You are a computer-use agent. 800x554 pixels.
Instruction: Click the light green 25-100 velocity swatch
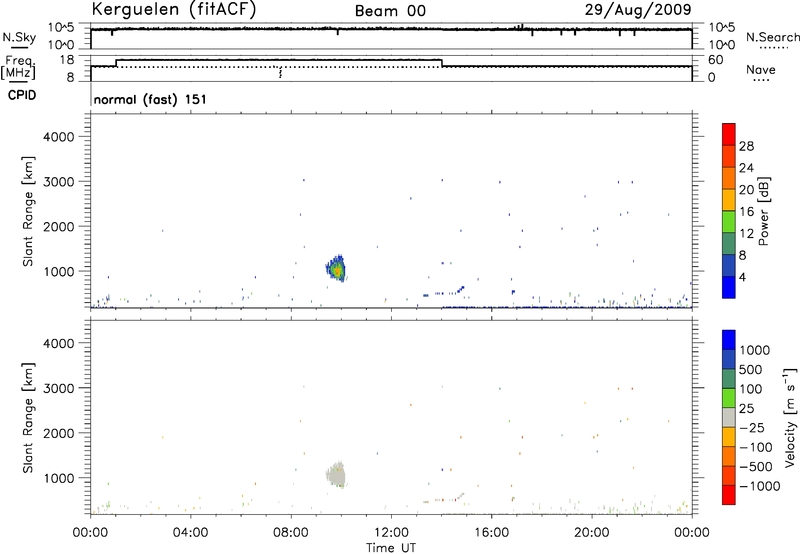(729, 398)
